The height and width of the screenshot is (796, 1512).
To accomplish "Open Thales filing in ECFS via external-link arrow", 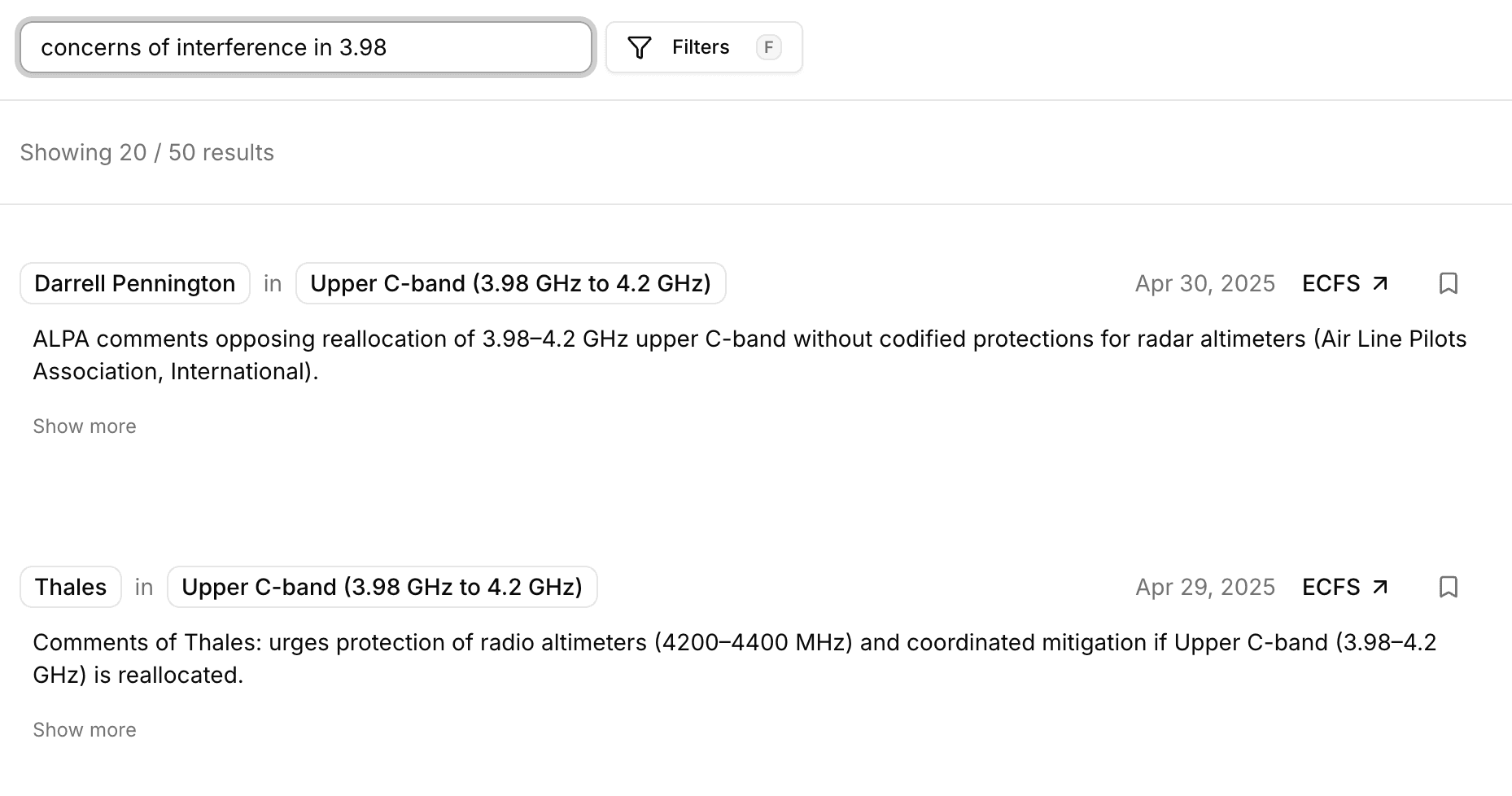I will 1381,587.
